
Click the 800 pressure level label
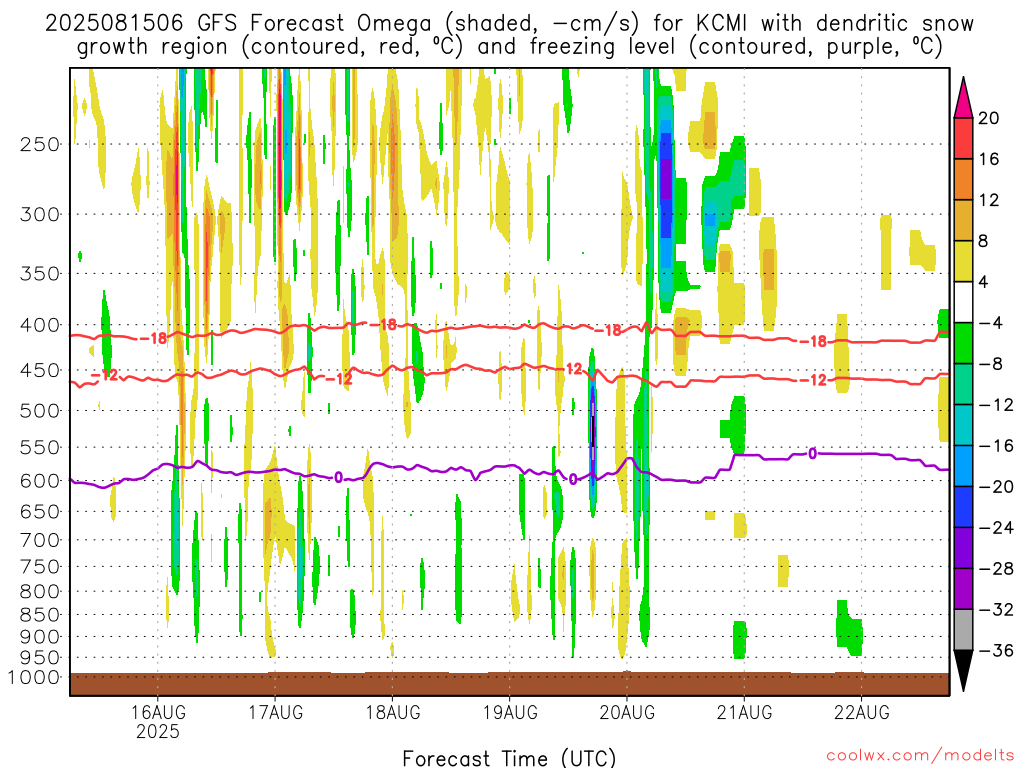pyautogui.click(x=40, y=592)
